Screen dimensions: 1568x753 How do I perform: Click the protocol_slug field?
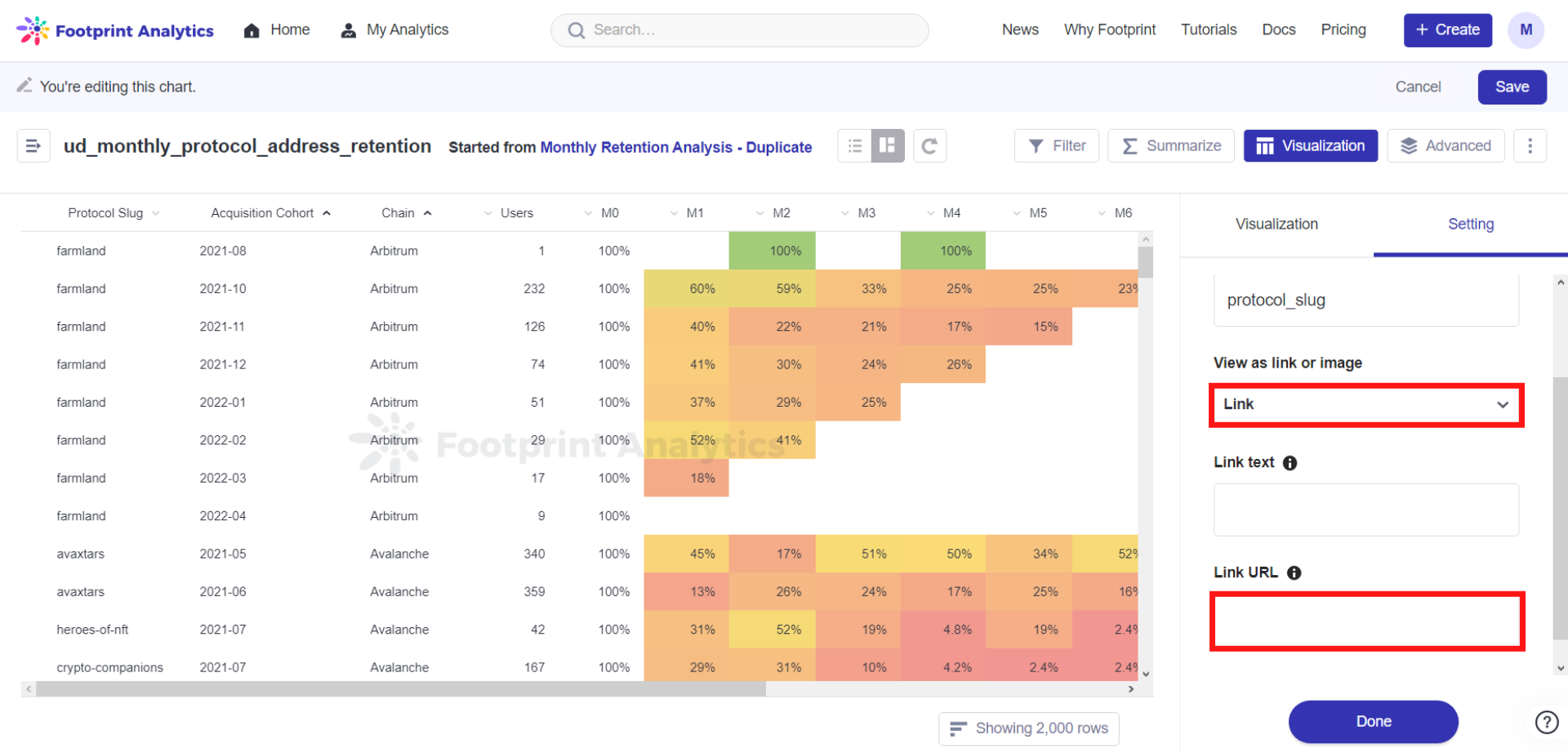[x=1366, y=301]
